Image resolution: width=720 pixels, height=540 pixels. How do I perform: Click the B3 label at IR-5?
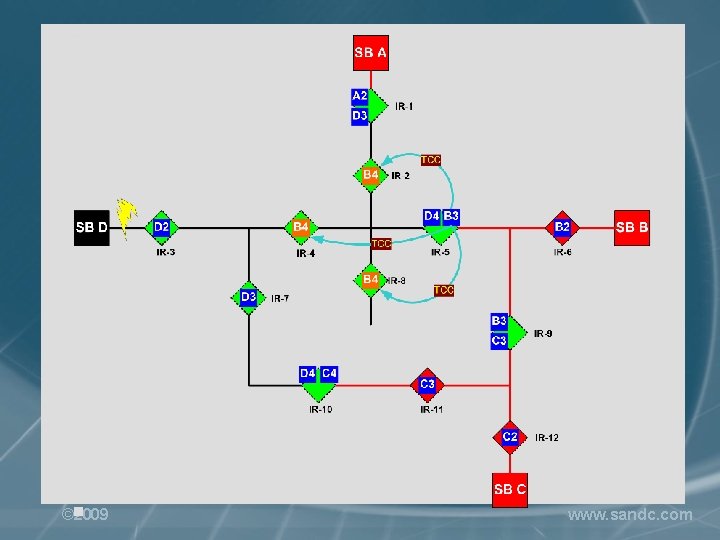(451, 216)
